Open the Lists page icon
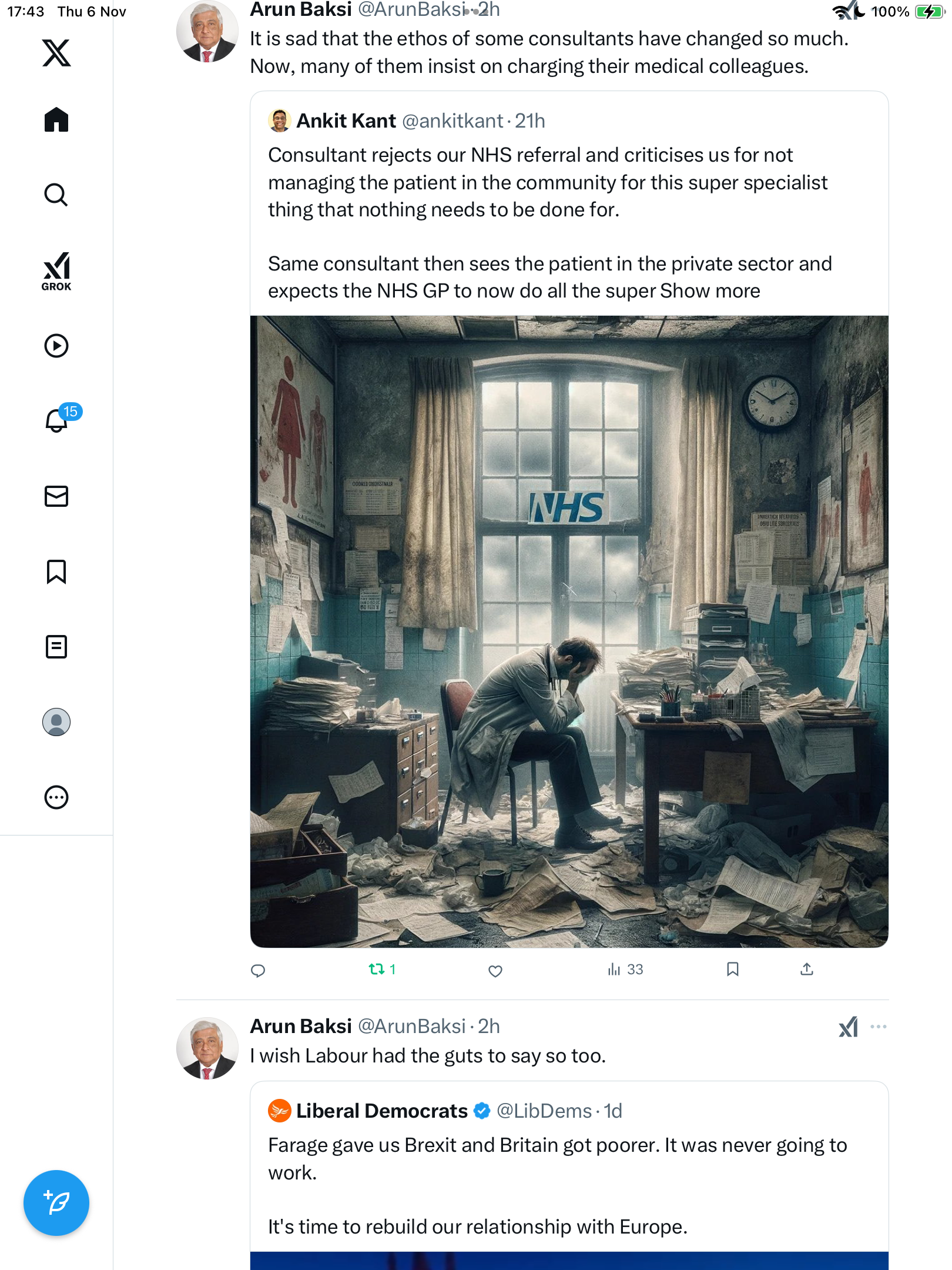 (x=56, y=647)
